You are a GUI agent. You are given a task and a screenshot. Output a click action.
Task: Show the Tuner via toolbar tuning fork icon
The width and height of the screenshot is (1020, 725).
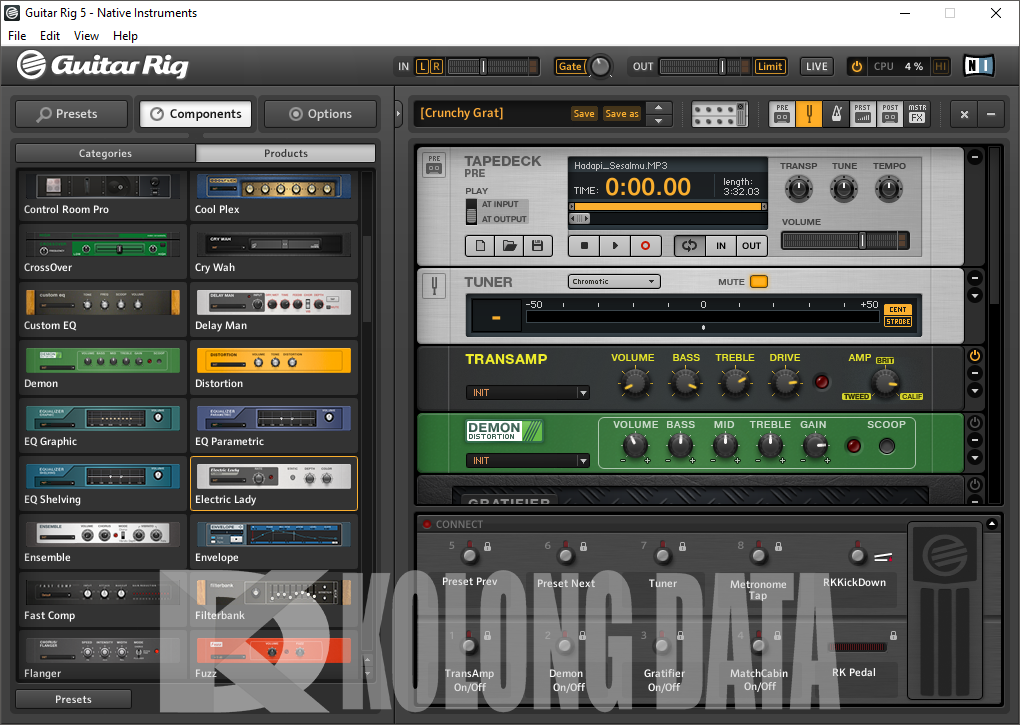pos(809,114)
